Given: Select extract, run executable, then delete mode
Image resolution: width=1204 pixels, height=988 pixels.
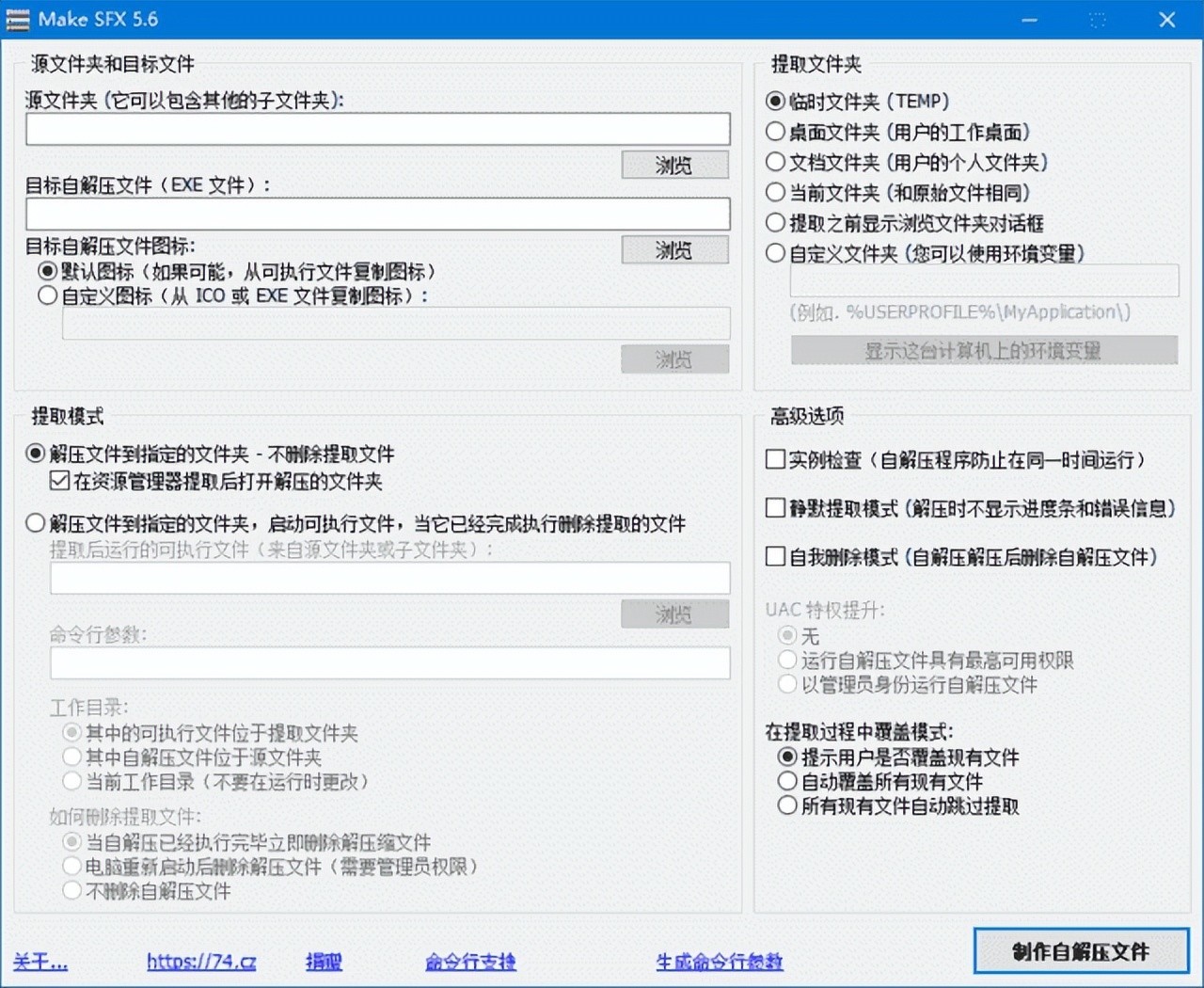Looking at the screenshot, I should tap(36, 523).
